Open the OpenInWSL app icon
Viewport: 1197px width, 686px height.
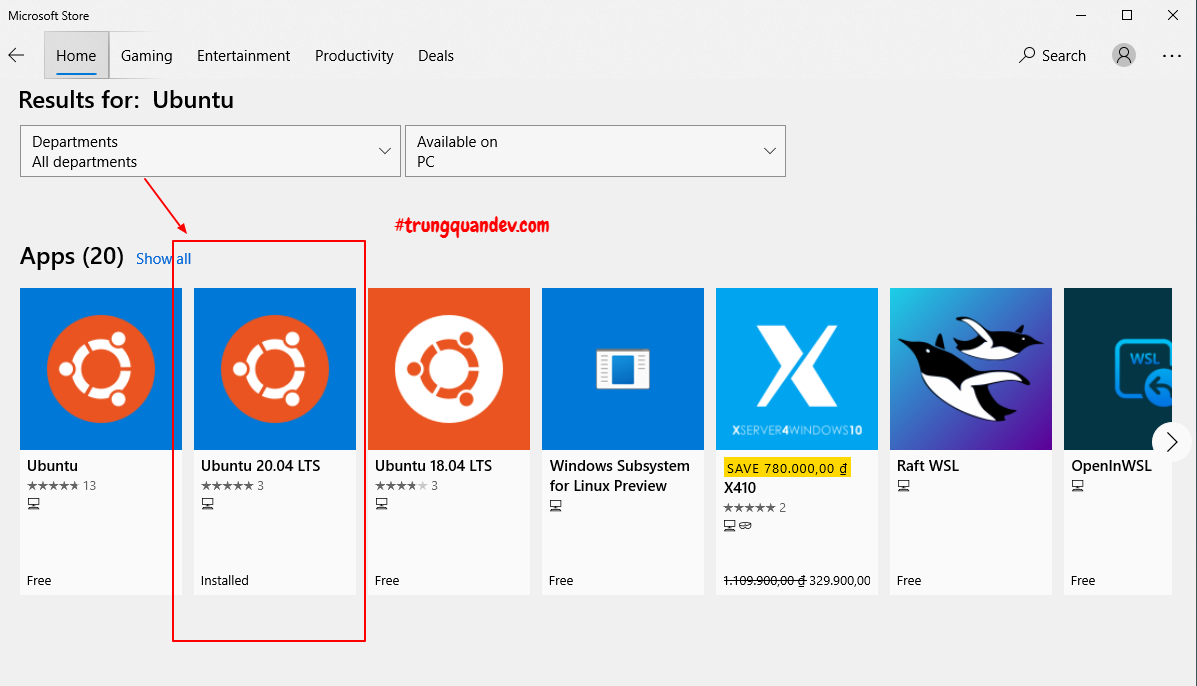pos(1118,369)
